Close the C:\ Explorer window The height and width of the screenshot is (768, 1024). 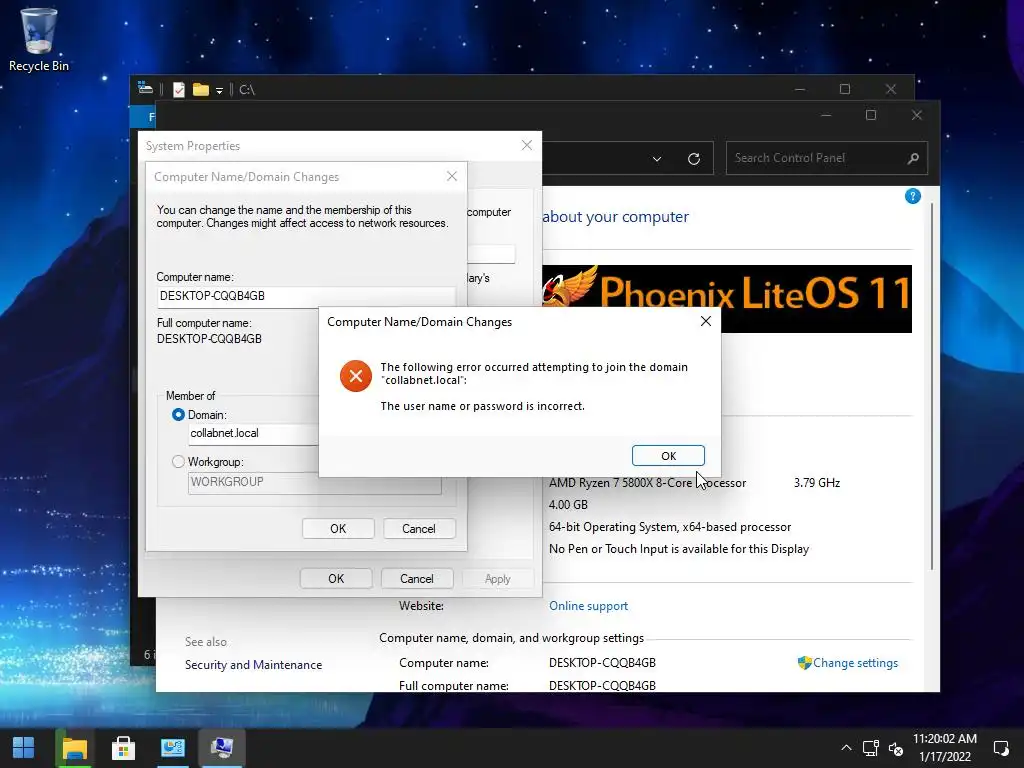coord(890,89)
